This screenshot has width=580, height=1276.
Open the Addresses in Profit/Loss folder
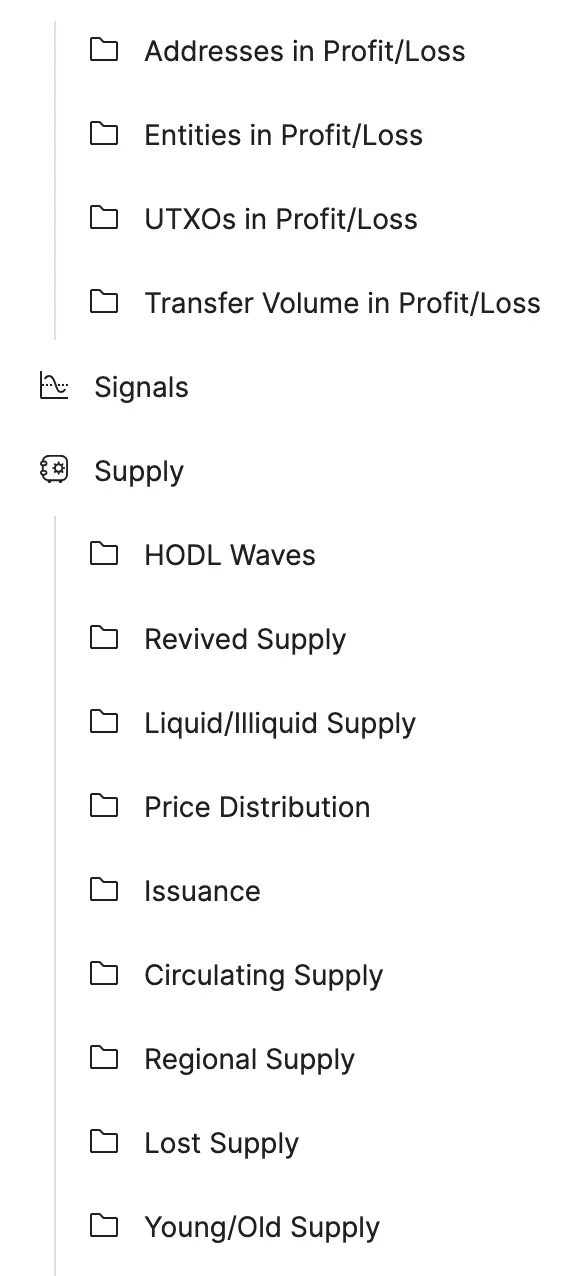coord(304,51)
